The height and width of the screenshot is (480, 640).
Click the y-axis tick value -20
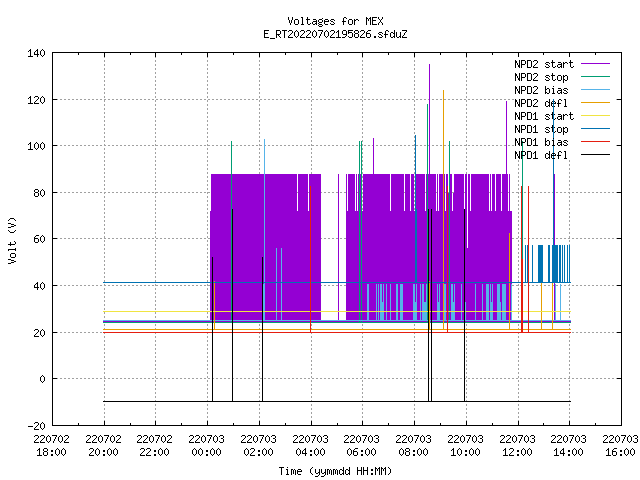[36, 426]
